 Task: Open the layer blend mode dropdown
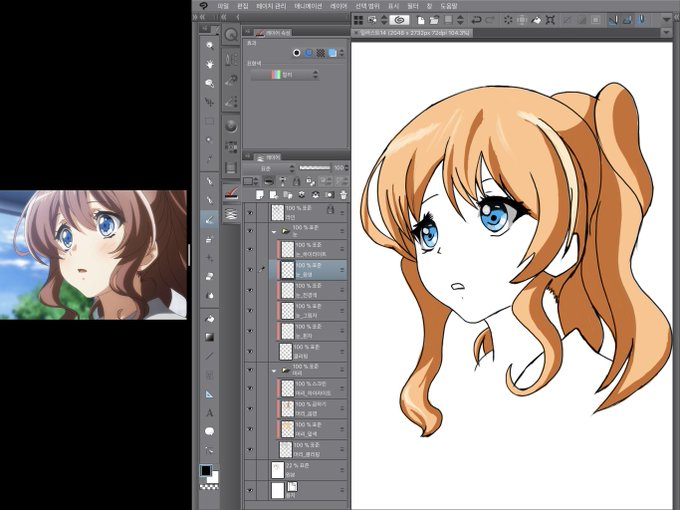tap(269, 168)
